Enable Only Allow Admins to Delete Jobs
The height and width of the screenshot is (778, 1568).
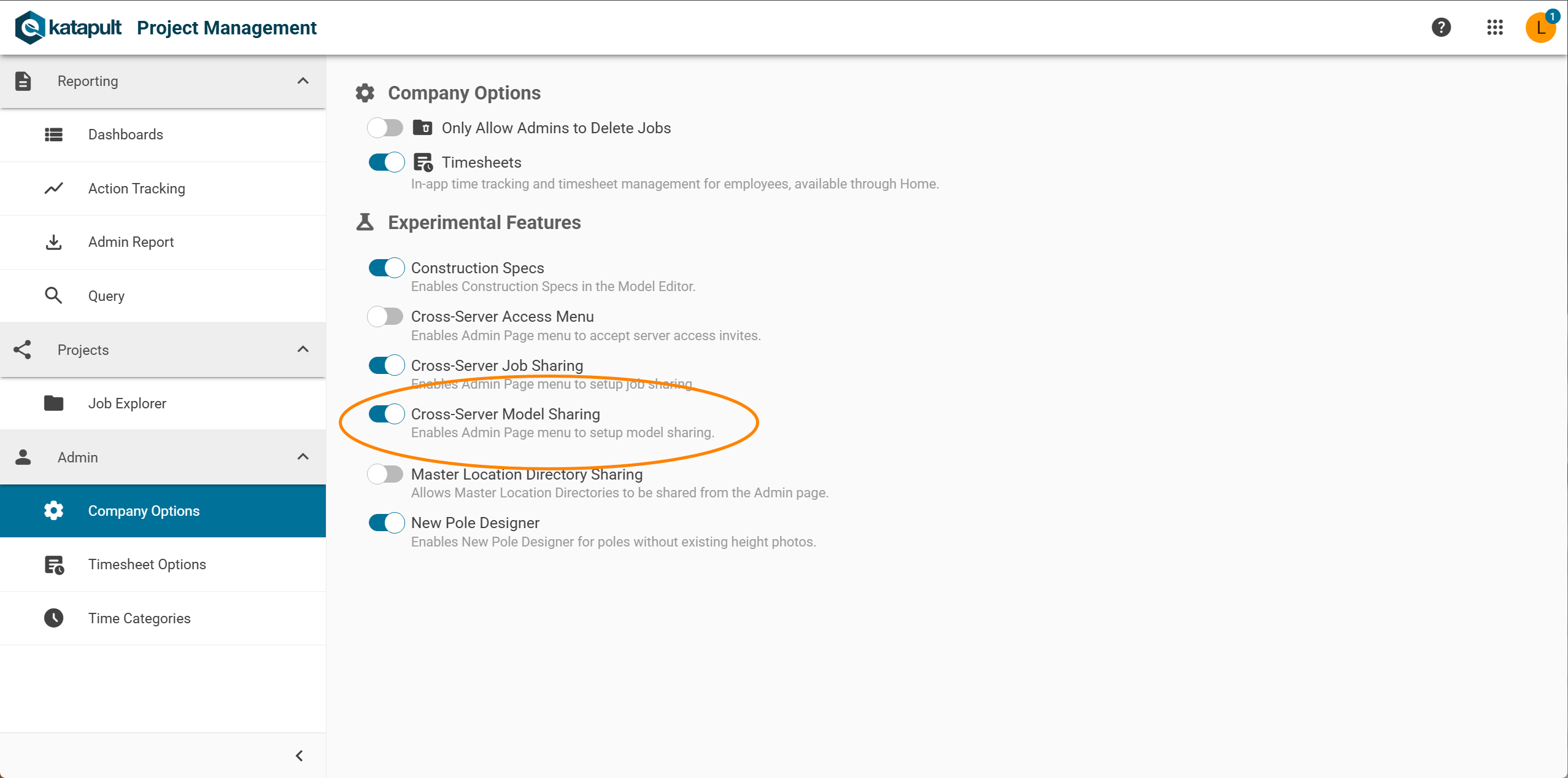[385, 128]
